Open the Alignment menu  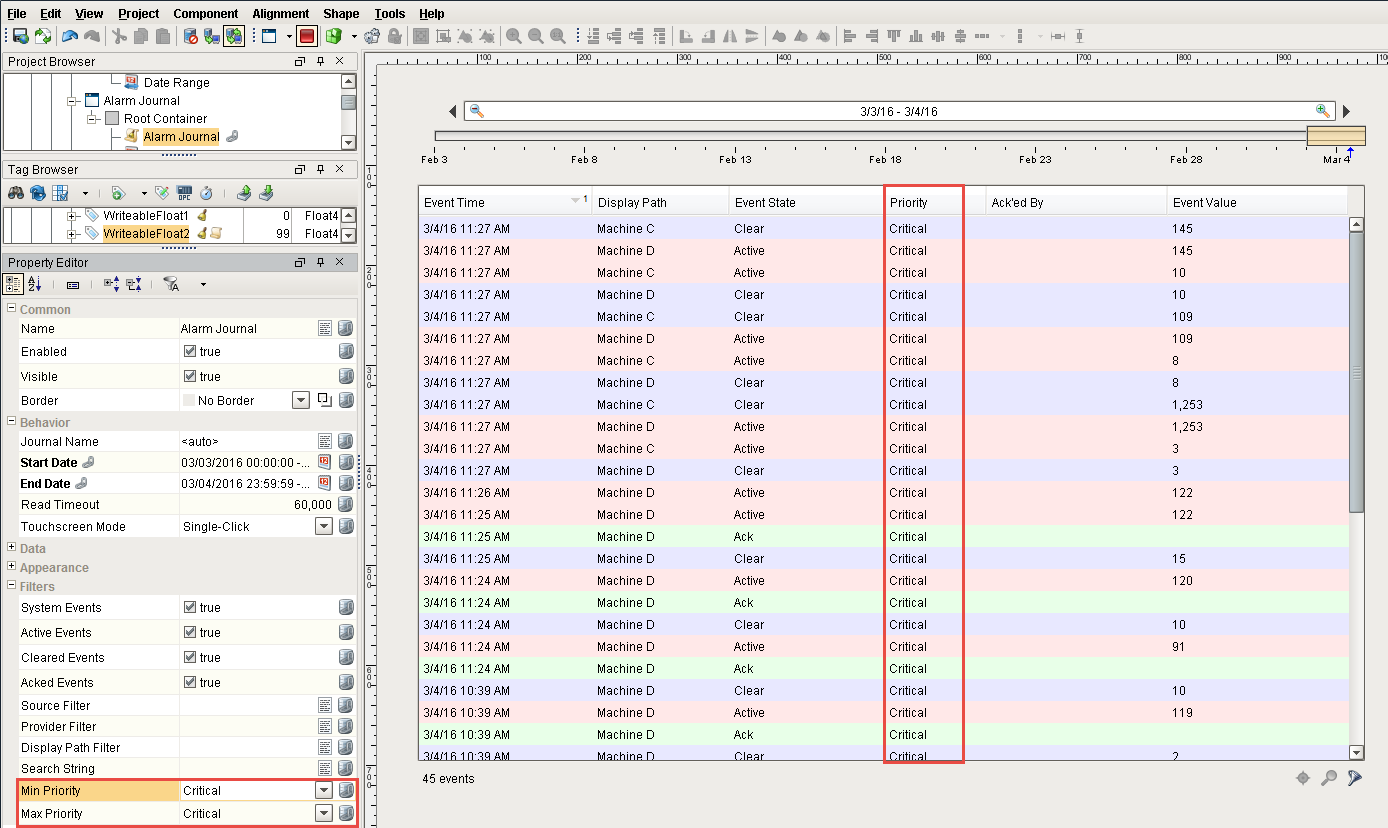click(x=280, y=13)
